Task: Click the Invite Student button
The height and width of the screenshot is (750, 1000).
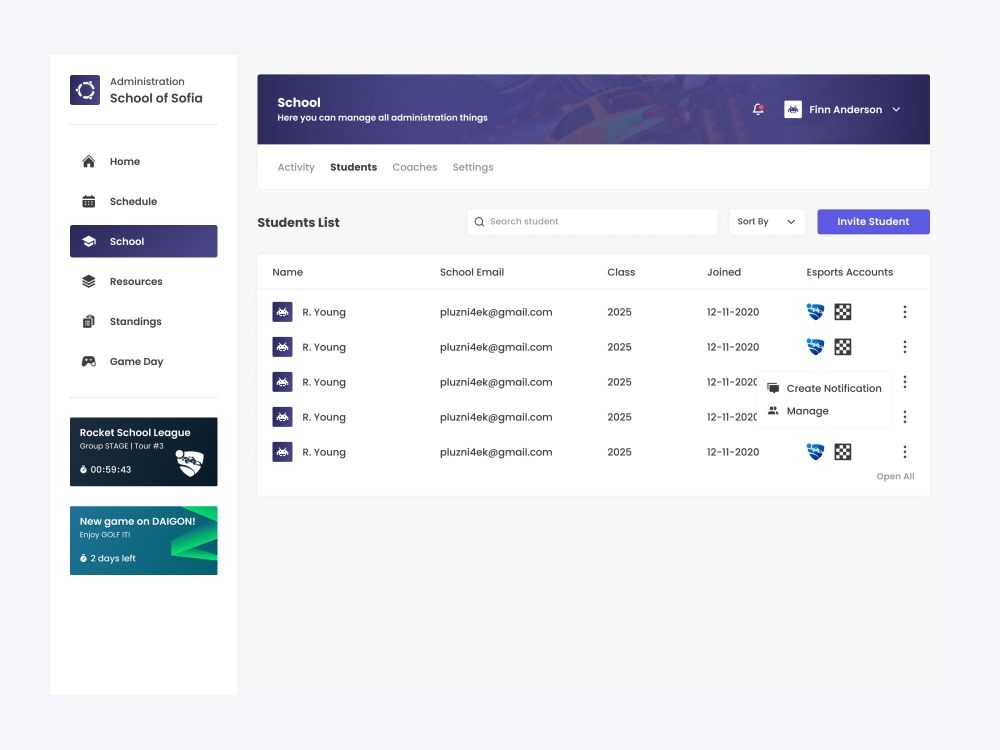Action: coord(873,221)
